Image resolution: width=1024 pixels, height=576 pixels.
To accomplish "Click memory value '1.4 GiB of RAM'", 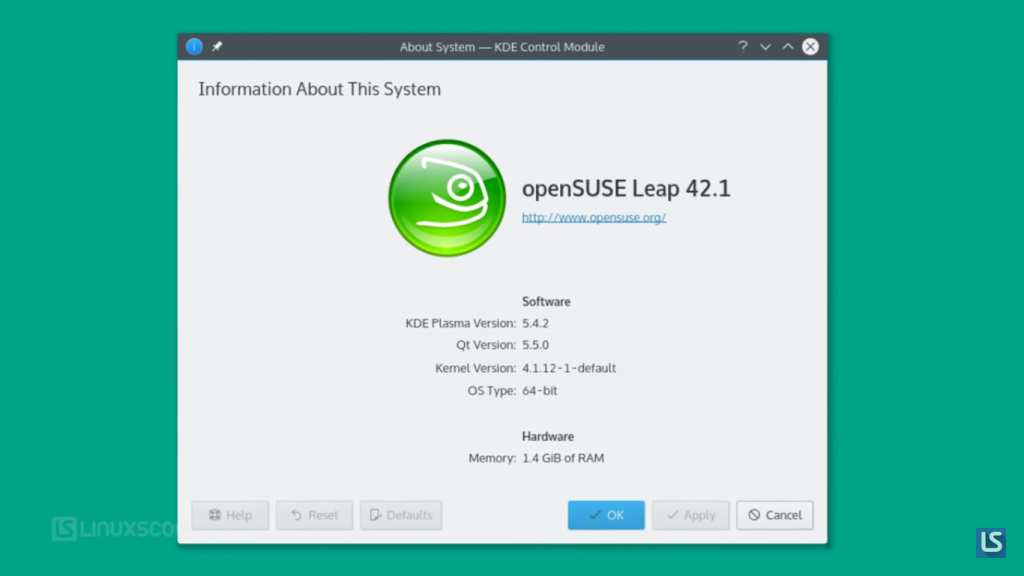I will coord(563,458).
